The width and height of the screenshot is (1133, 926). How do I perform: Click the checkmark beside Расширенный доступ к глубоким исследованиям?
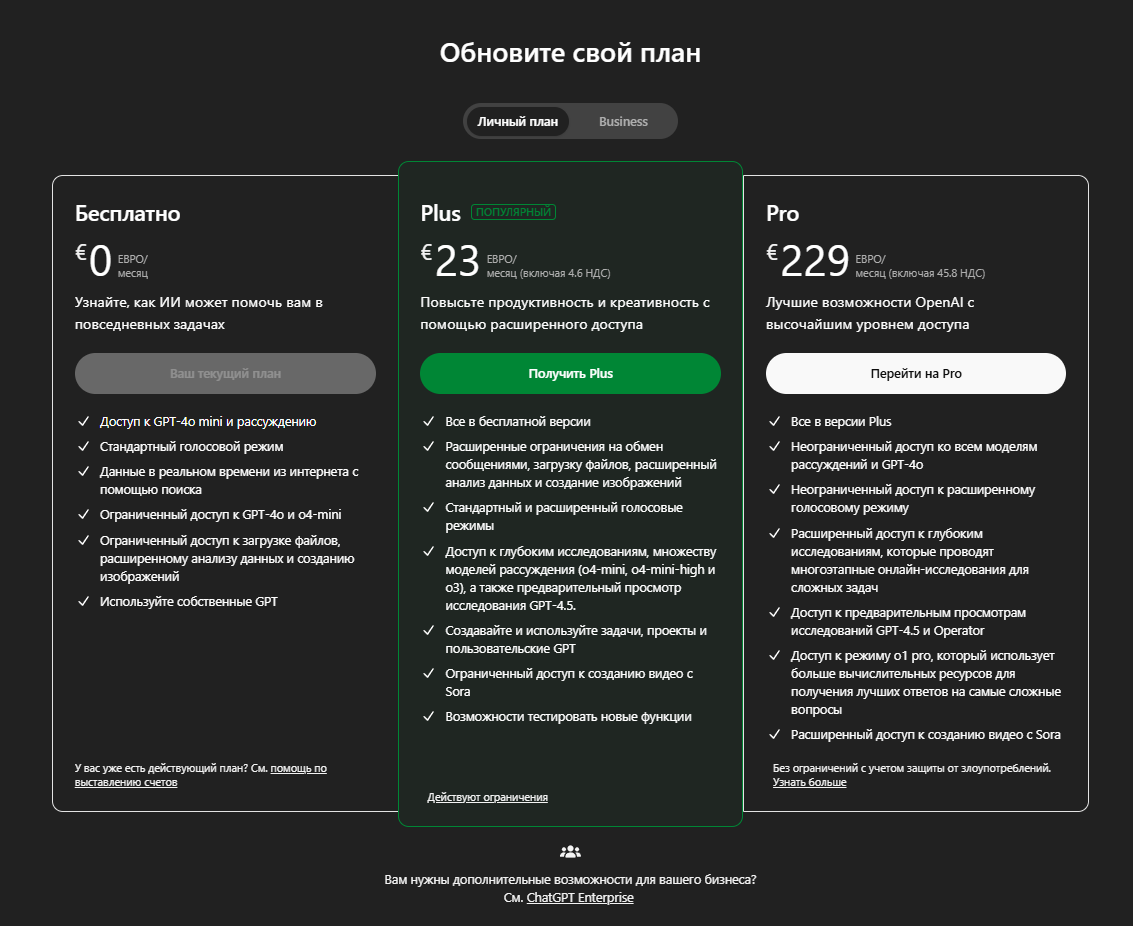(775, 533)
